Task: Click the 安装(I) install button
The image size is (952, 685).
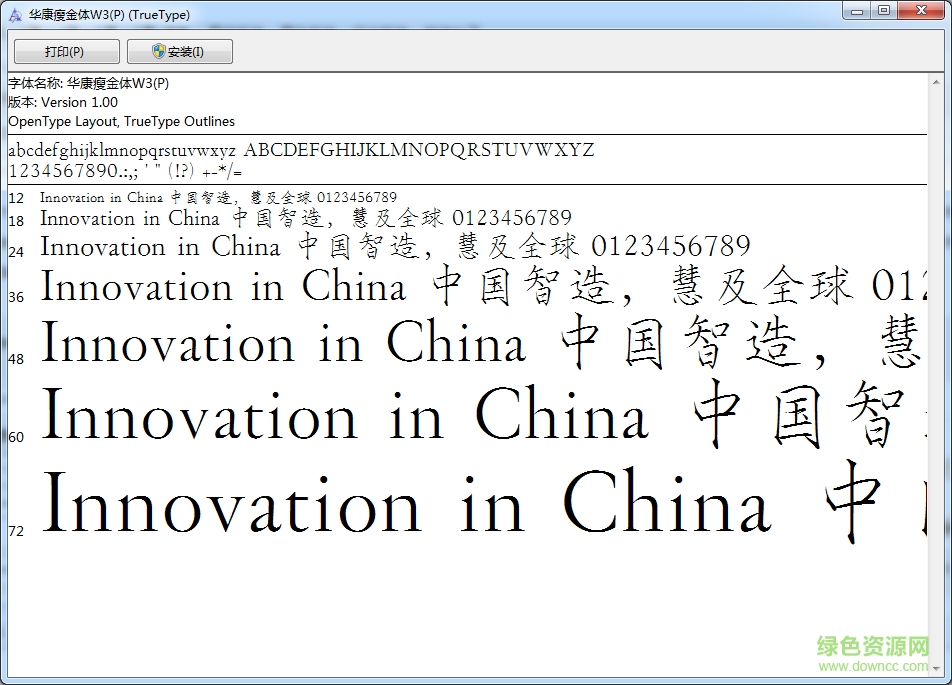Action: coord(180,52)
